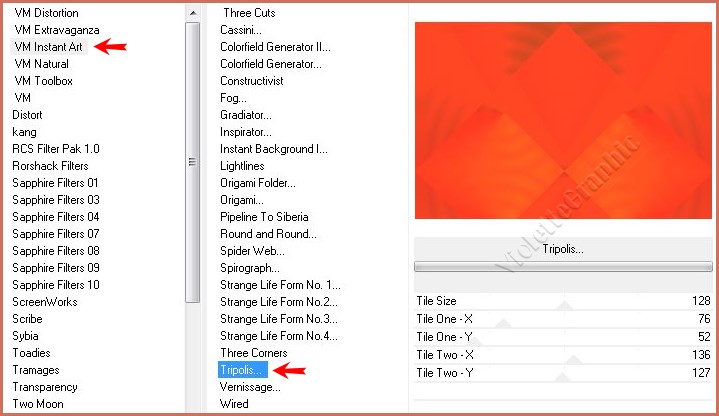
Task: Click the Tile One - X slider
Action: [562, 319]
